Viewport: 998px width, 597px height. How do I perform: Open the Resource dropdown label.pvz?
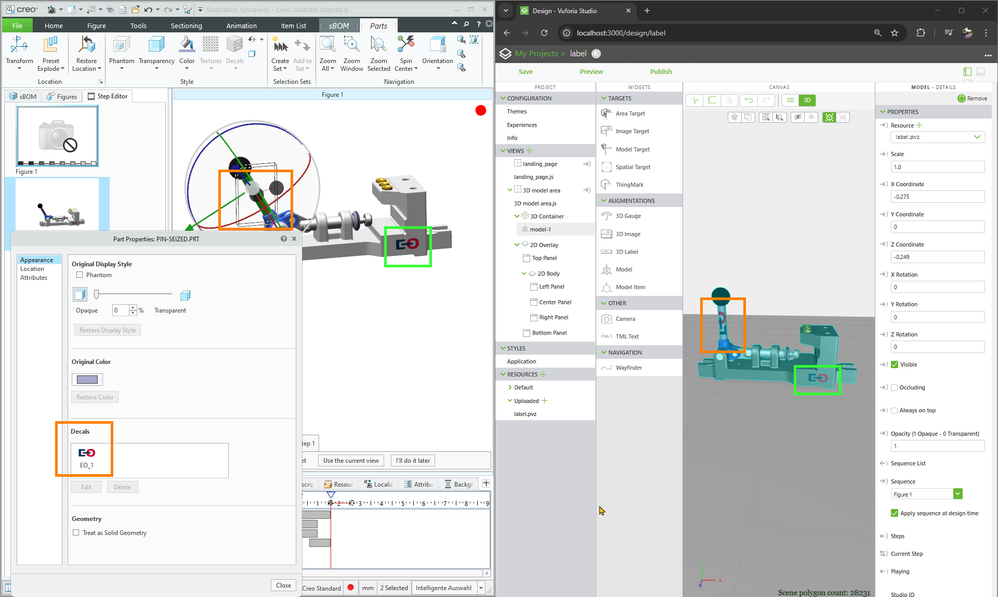936,137
